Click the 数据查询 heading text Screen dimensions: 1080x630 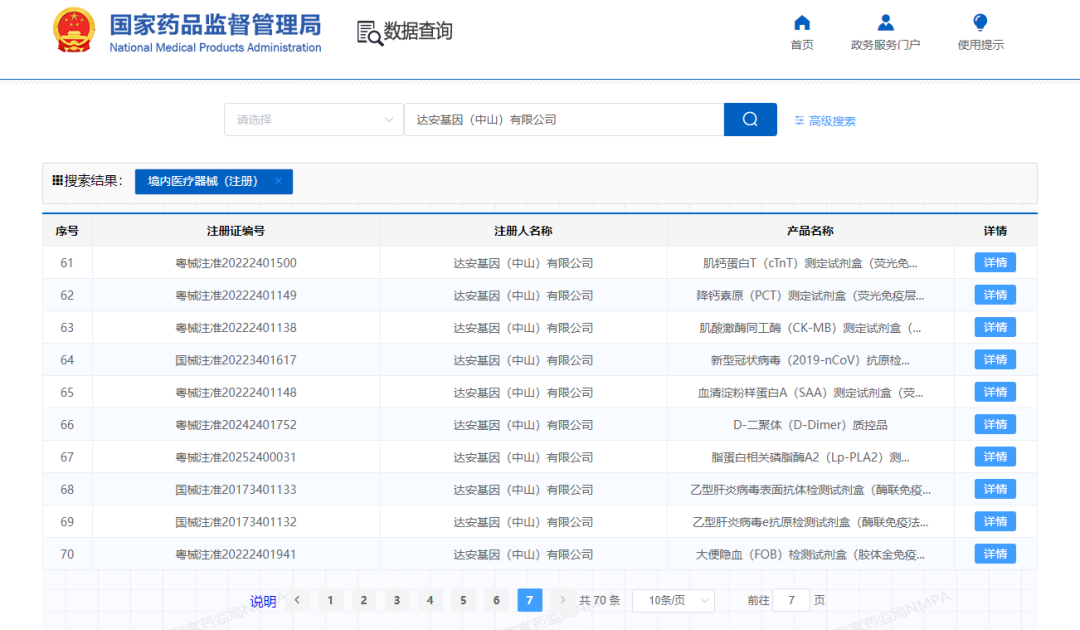click(x=418, y=31)
